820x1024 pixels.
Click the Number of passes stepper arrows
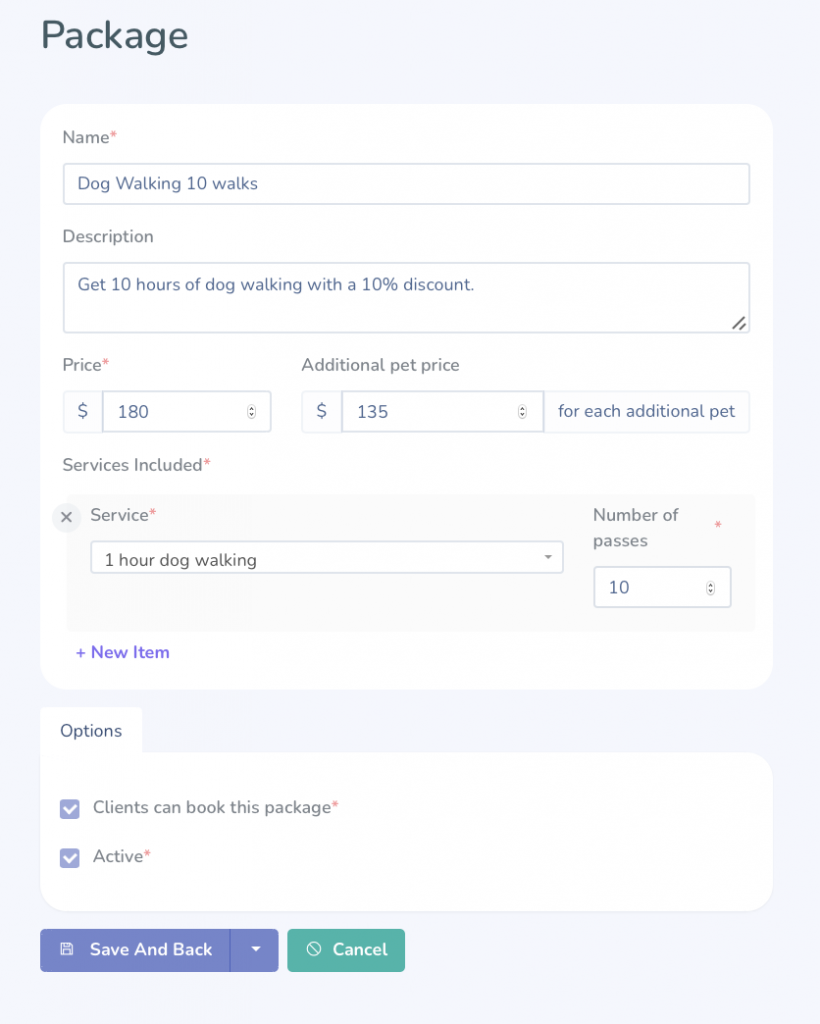[710, 588]
